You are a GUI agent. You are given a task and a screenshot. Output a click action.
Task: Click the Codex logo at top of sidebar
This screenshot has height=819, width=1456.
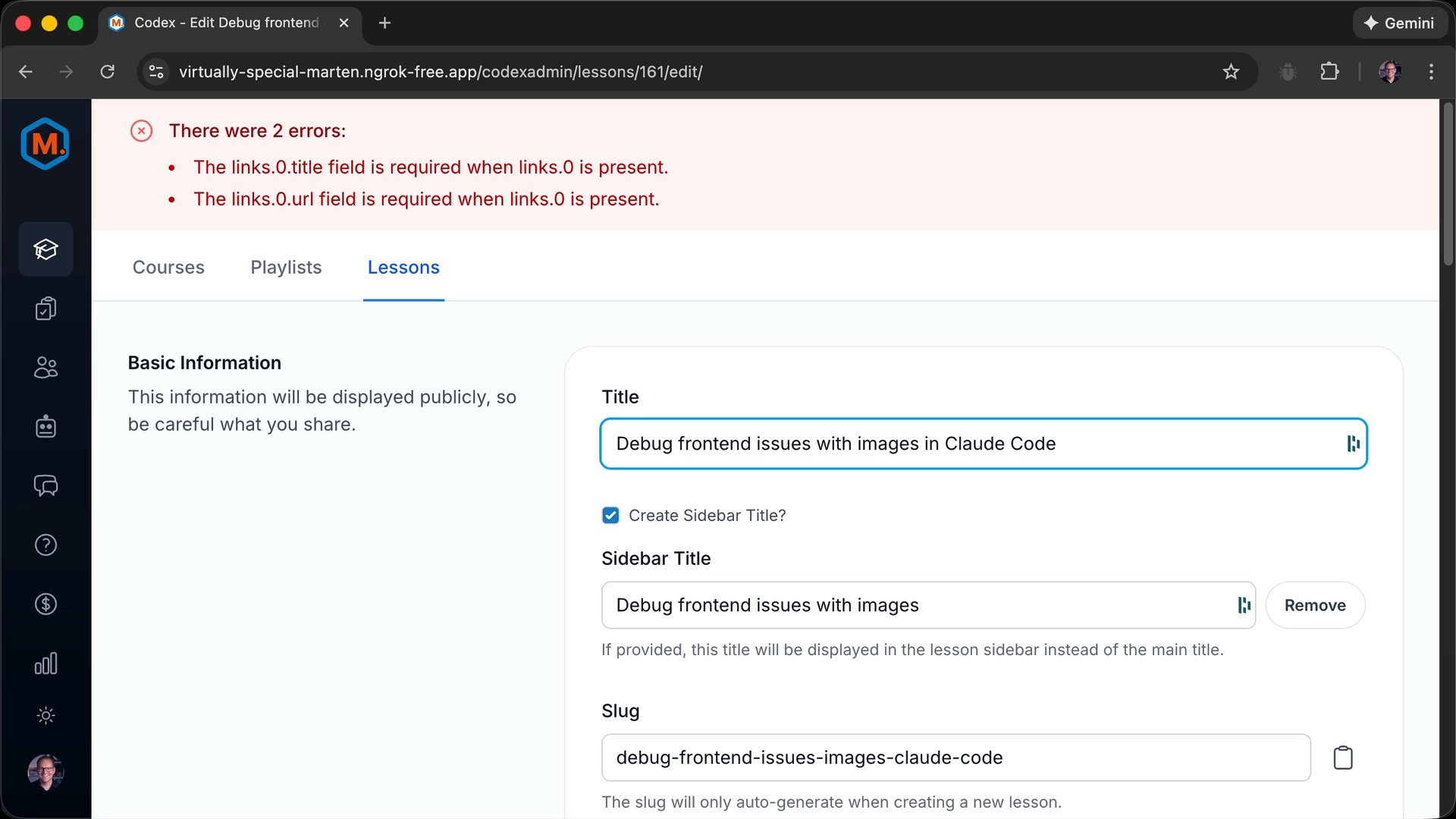point(44,143)
